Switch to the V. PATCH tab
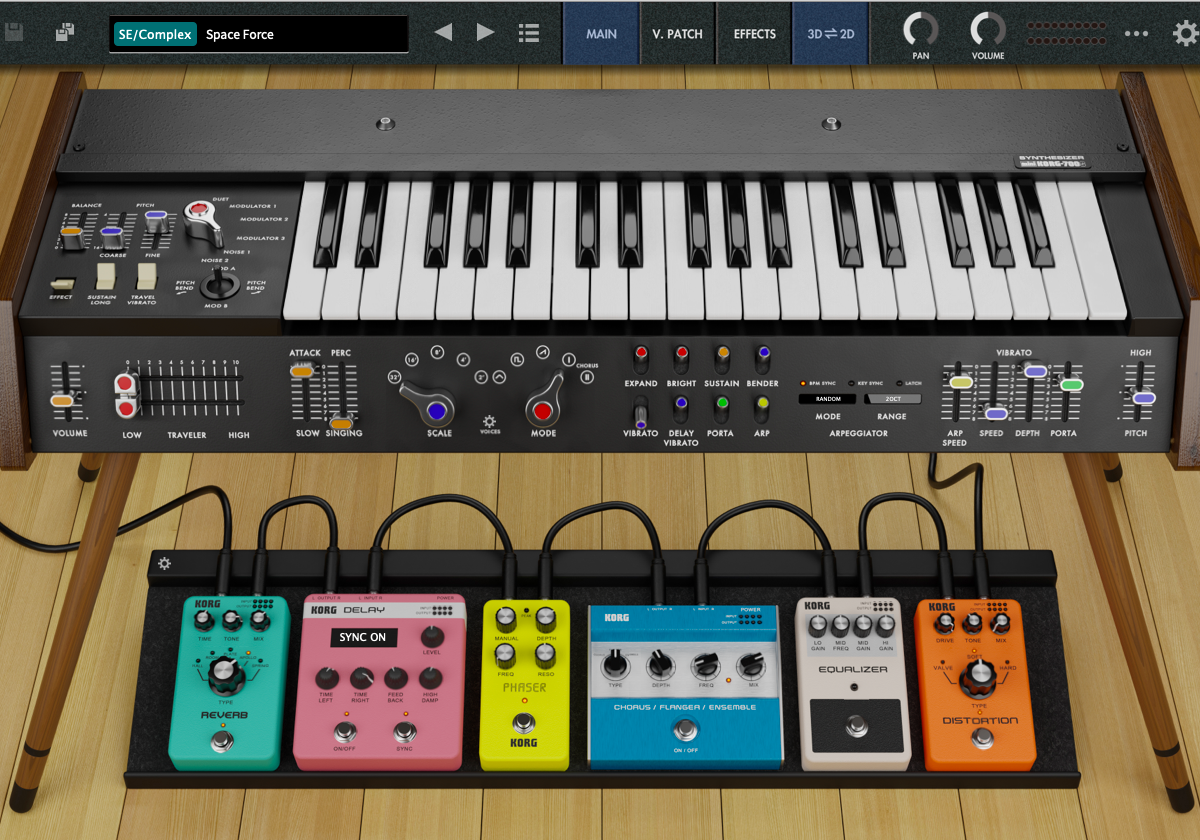1200x840 pixels. (x=677, y=34)
